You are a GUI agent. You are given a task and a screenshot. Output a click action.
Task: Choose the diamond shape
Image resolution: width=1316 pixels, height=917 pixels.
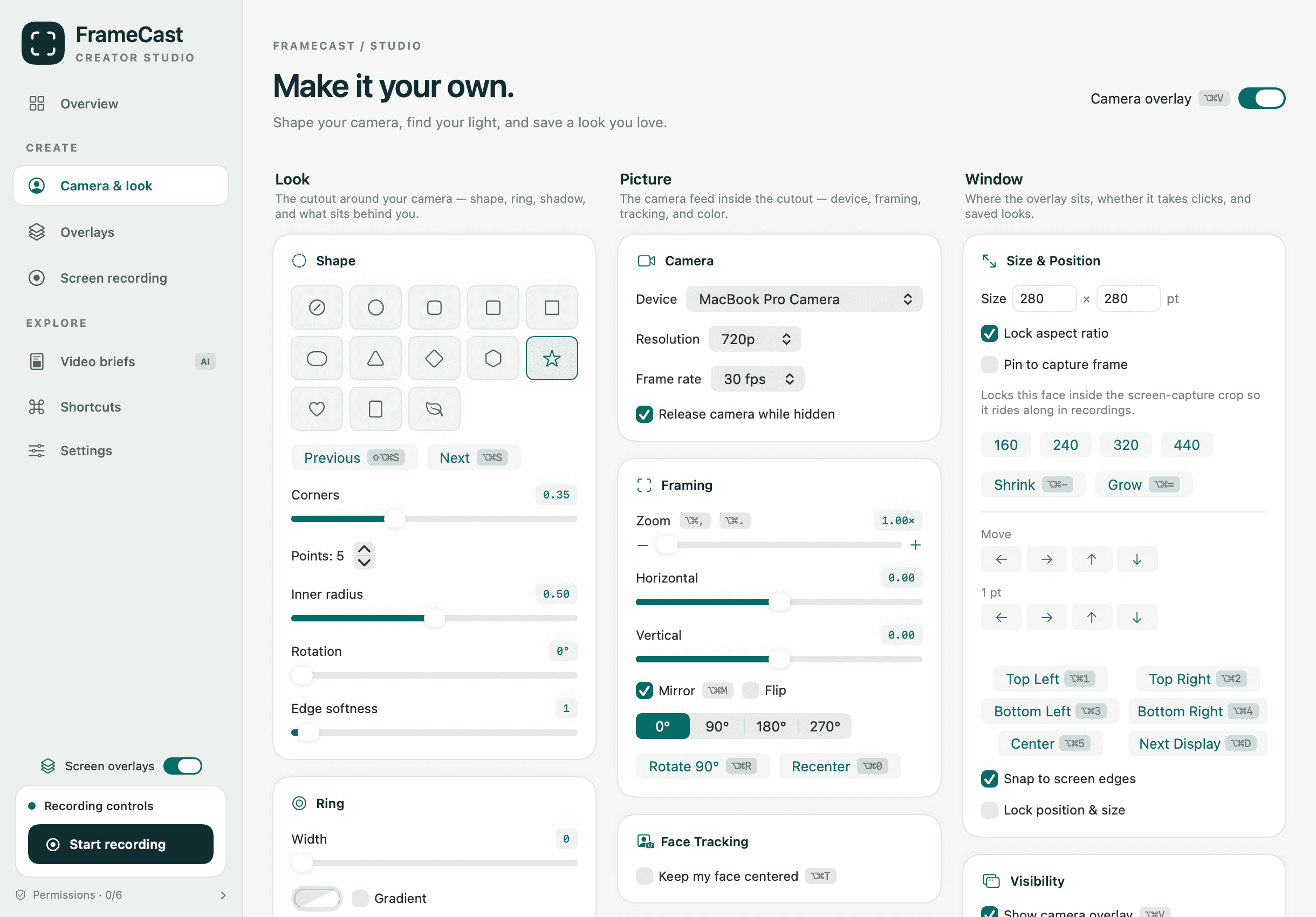(434, 358)
